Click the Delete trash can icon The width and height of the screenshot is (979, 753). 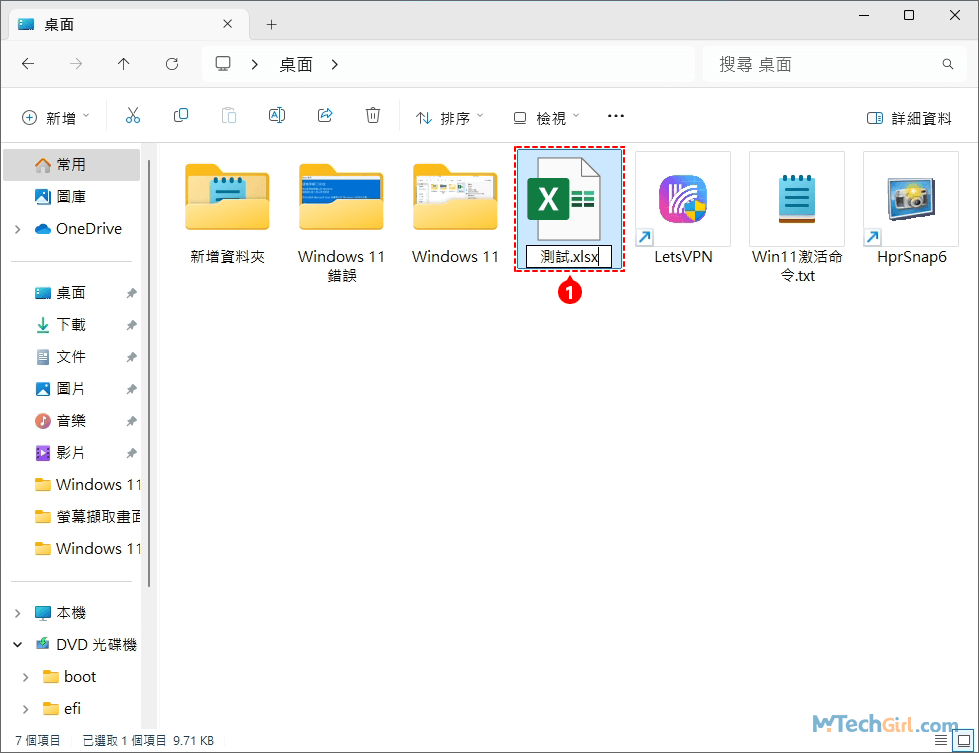point(373,117)
